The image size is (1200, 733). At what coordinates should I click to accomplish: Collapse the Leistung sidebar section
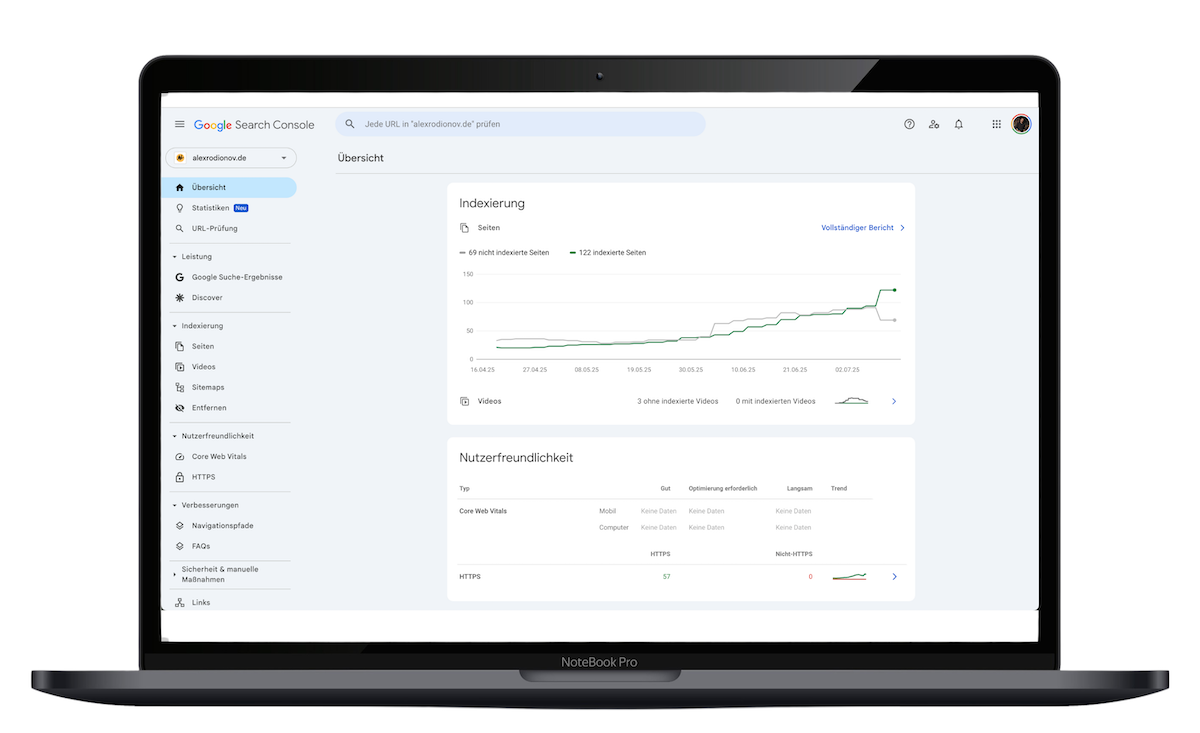click(174, 257)
